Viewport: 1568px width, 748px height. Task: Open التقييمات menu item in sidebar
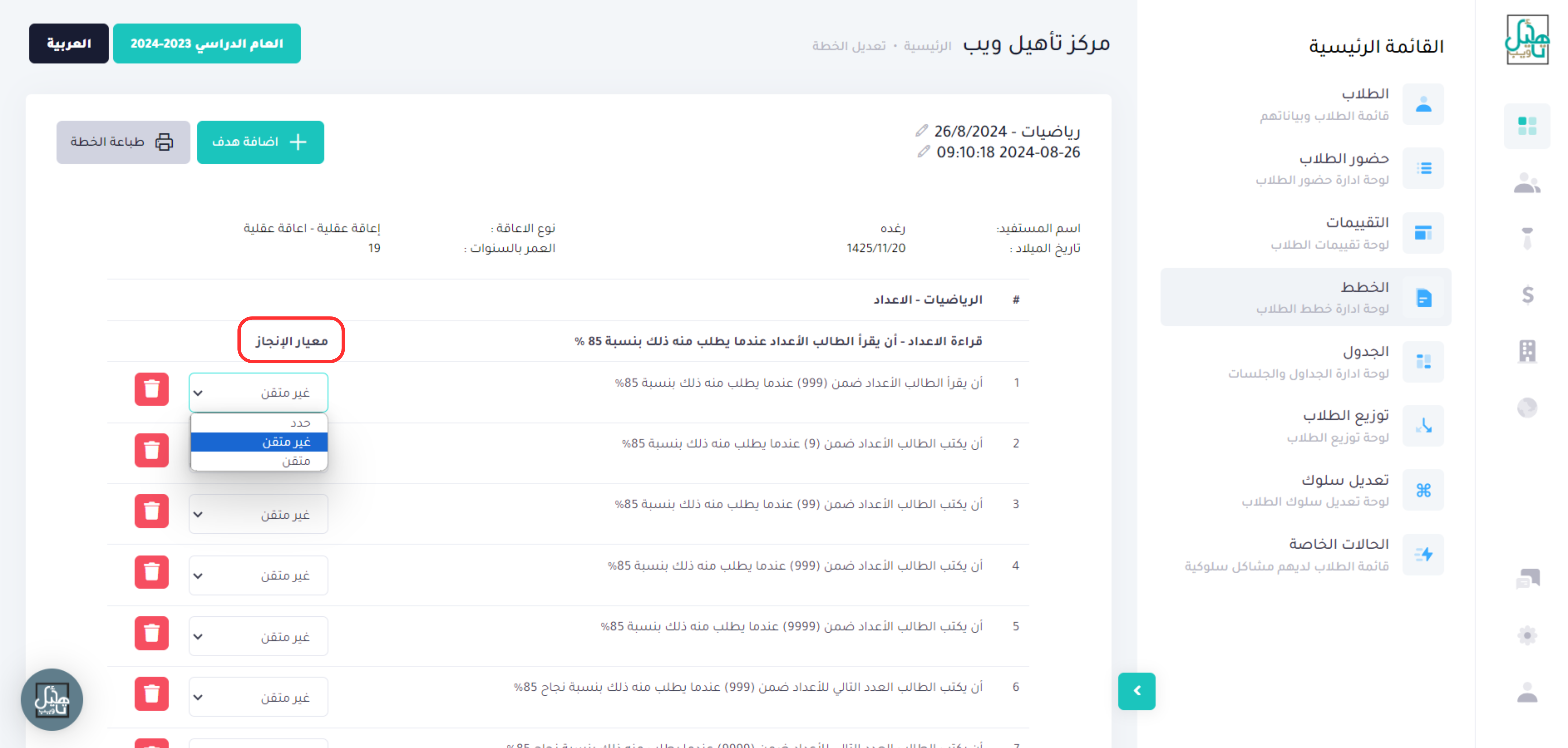pos(1306,233)
